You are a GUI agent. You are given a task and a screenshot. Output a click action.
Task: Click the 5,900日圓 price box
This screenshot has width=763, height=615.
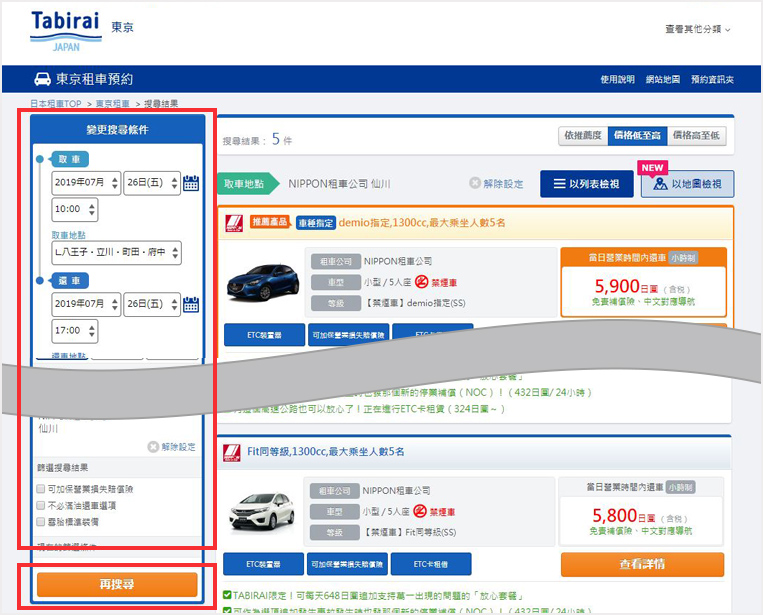[644, 282]
